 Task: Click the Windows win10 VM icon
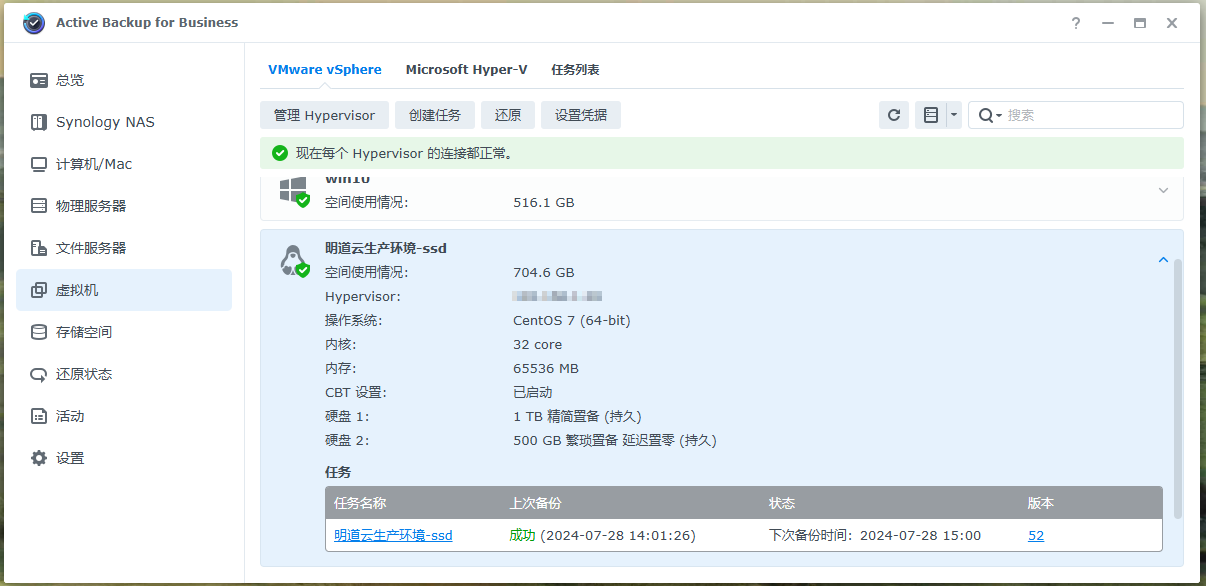293,191
